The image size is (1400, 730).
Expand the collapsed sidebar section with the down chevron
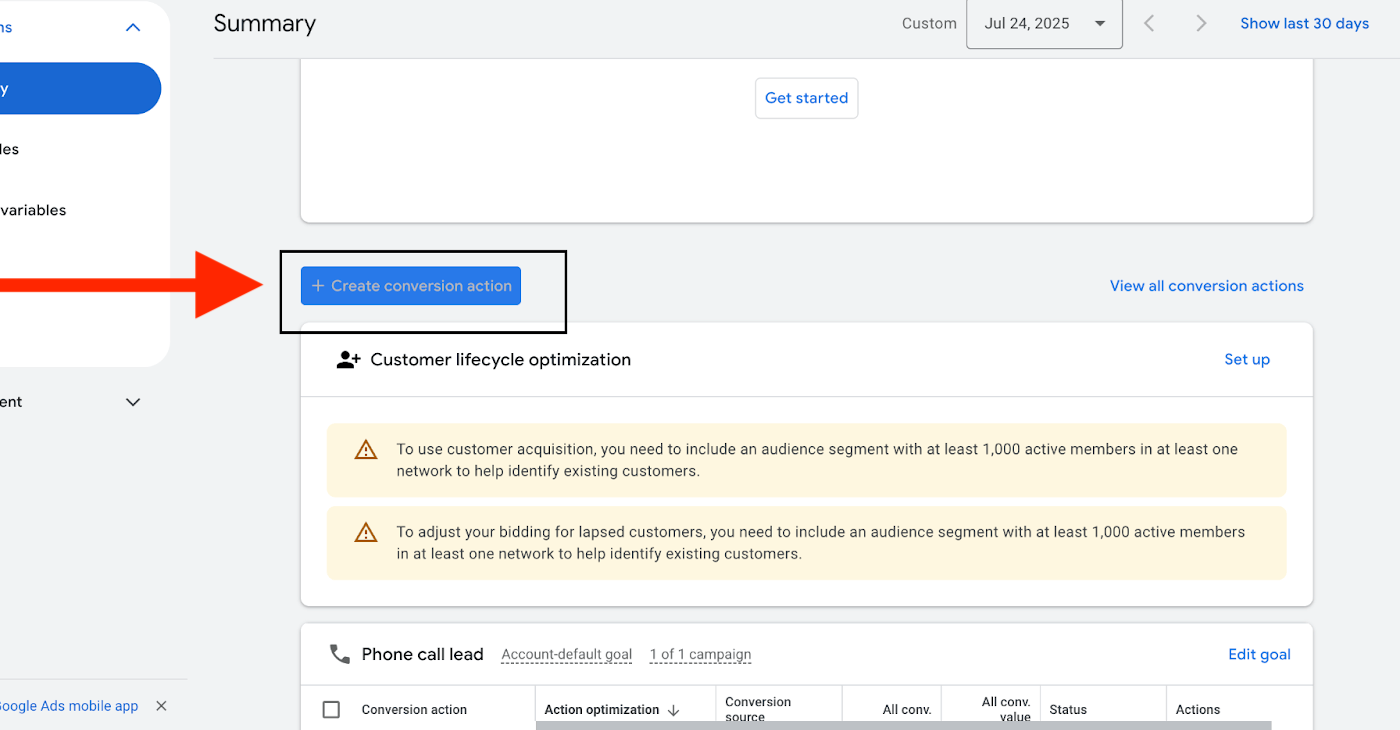133,401
